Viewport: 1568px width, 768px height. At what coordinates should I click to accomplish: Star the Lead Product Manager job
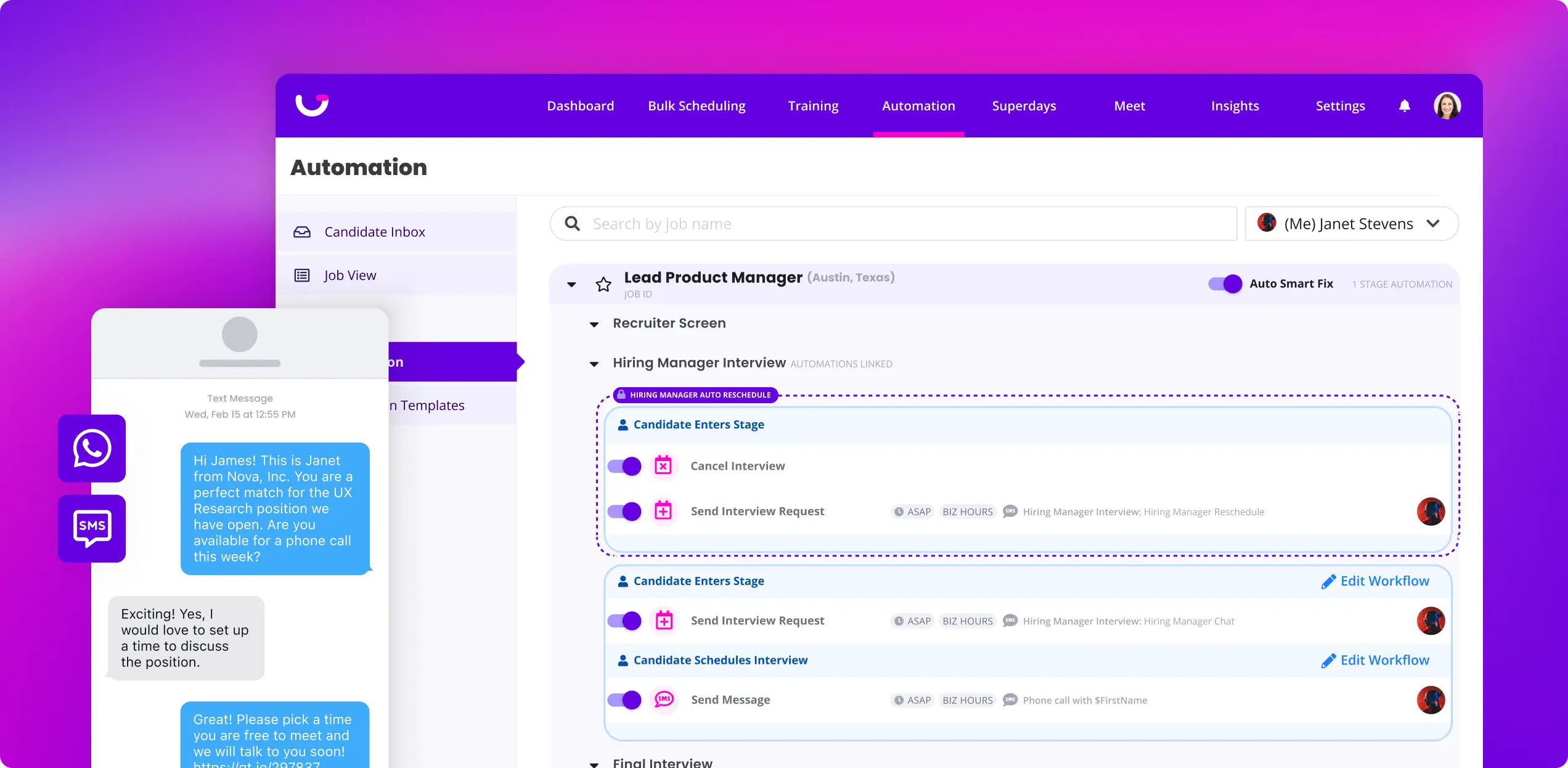click(603, 284)
